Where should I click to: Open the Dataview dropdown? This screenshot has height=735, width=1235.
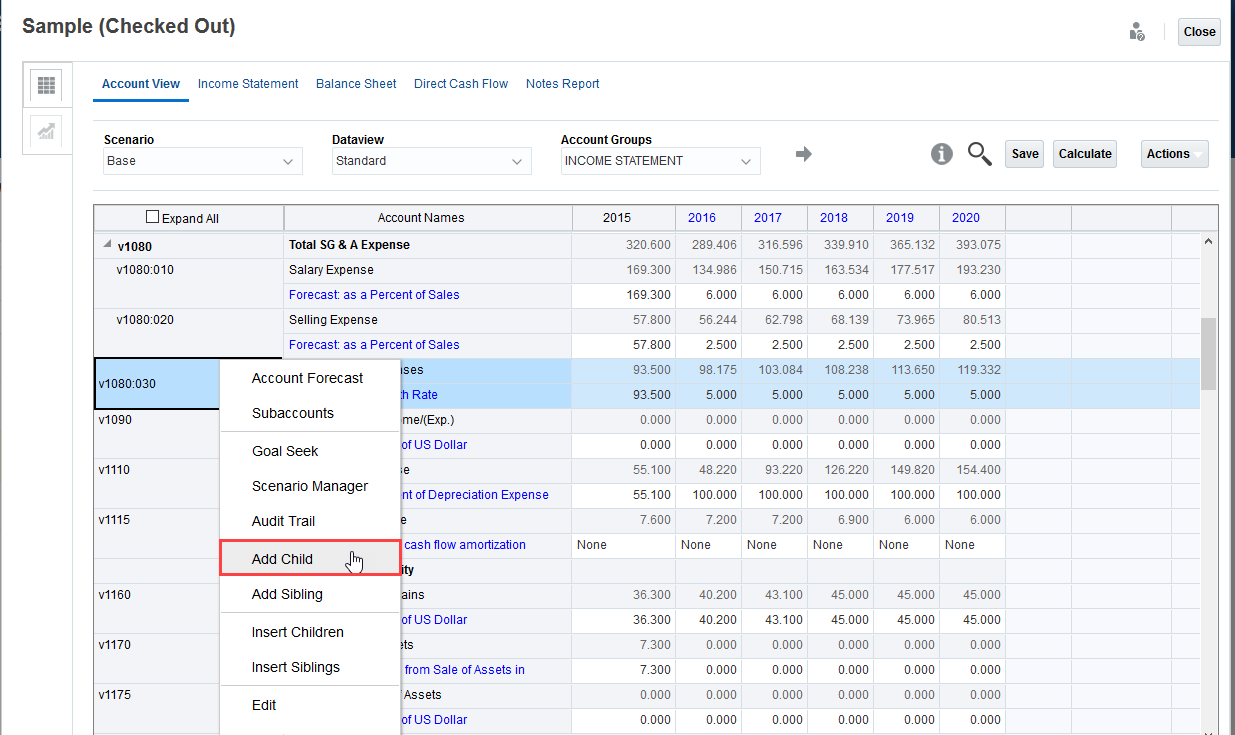tap(431, 161)
